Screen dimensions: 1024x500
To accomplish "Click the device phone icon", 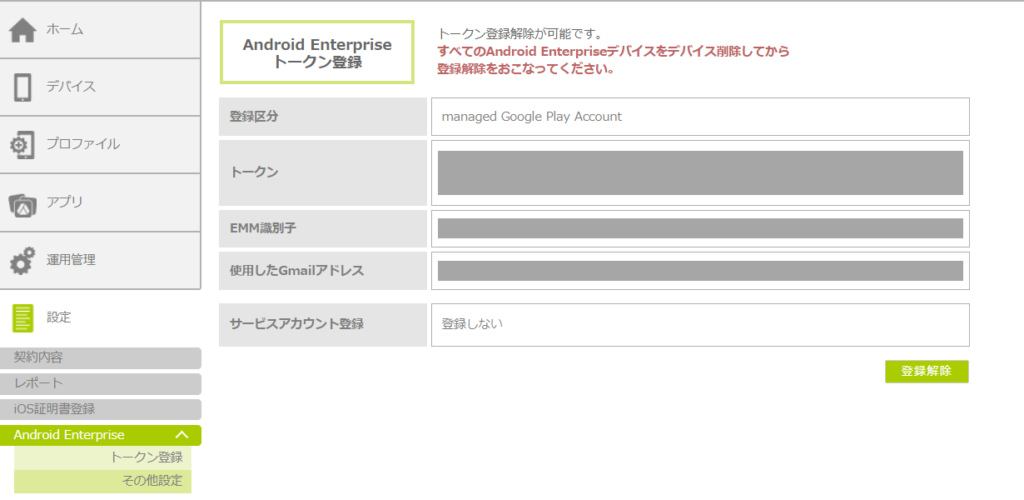I will 23,87.
